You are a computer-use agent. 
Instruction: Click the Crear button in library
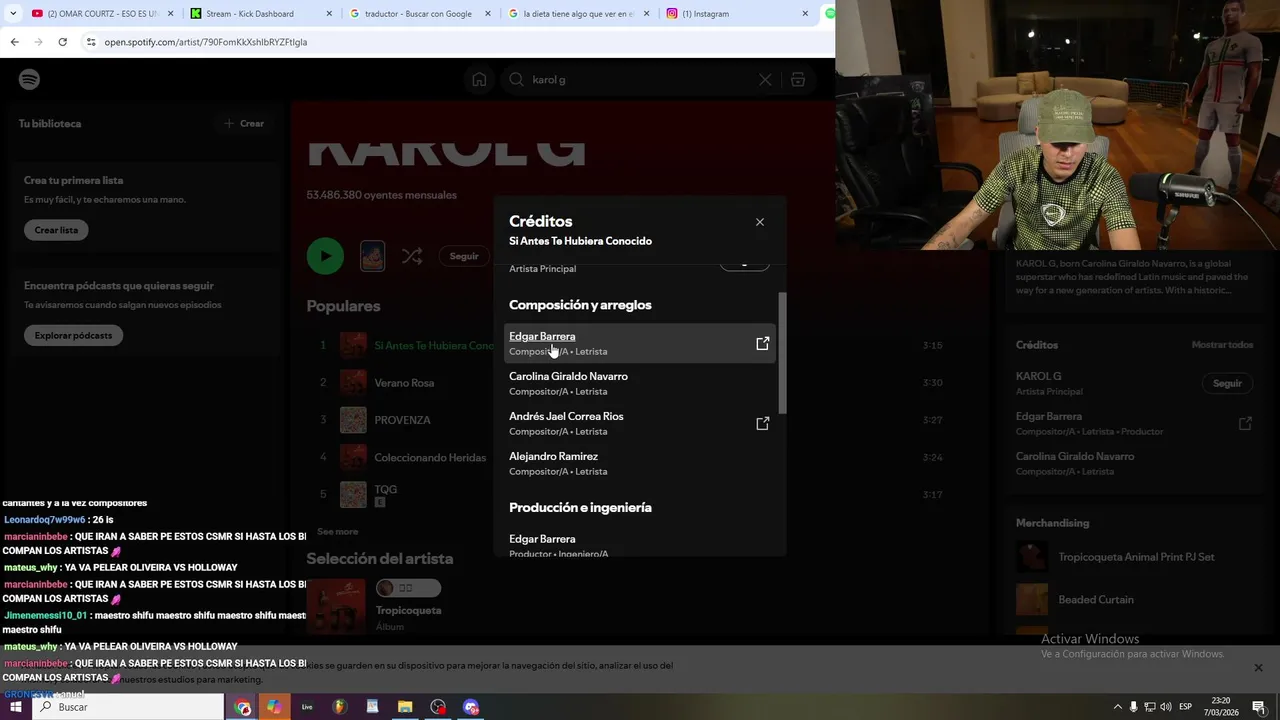pyautogui.click(x=245, y=123)
